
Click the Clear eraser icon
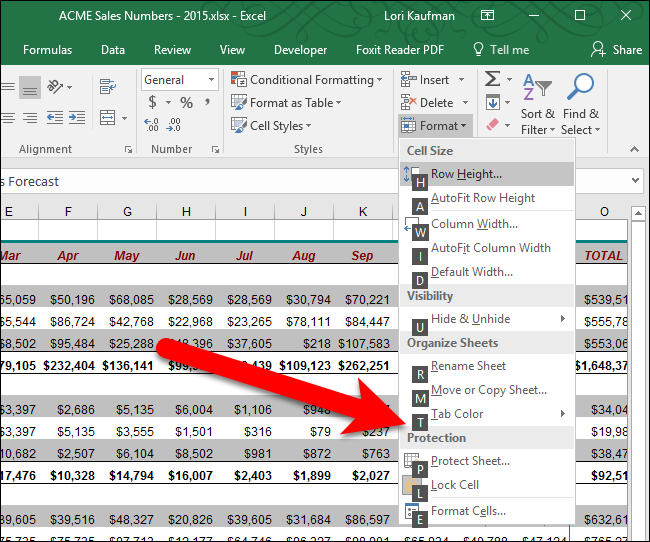pyautogui.click(x=492, y=126)
